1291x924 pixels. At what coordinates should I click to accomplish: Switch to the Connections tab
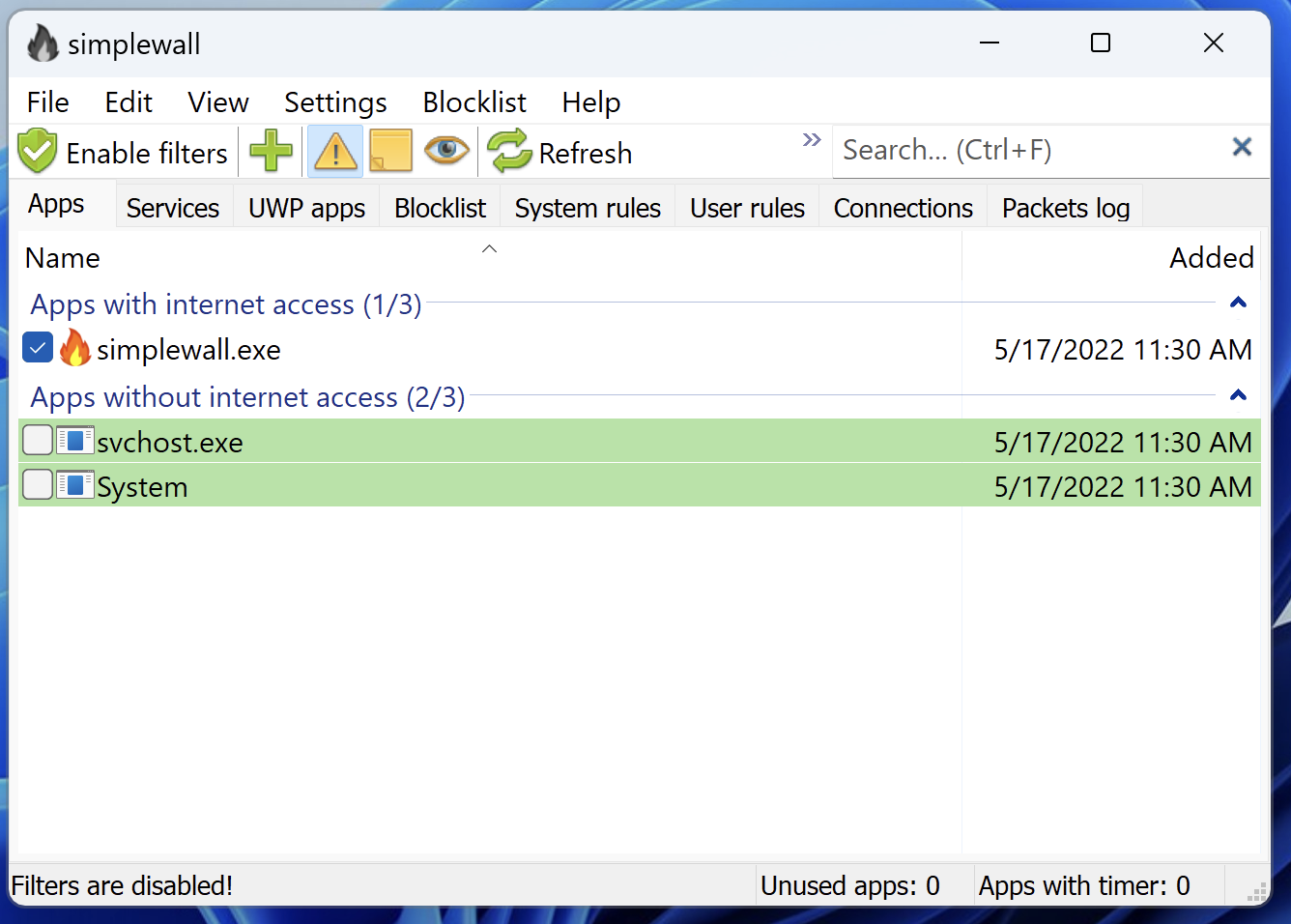tap(902, 207)
